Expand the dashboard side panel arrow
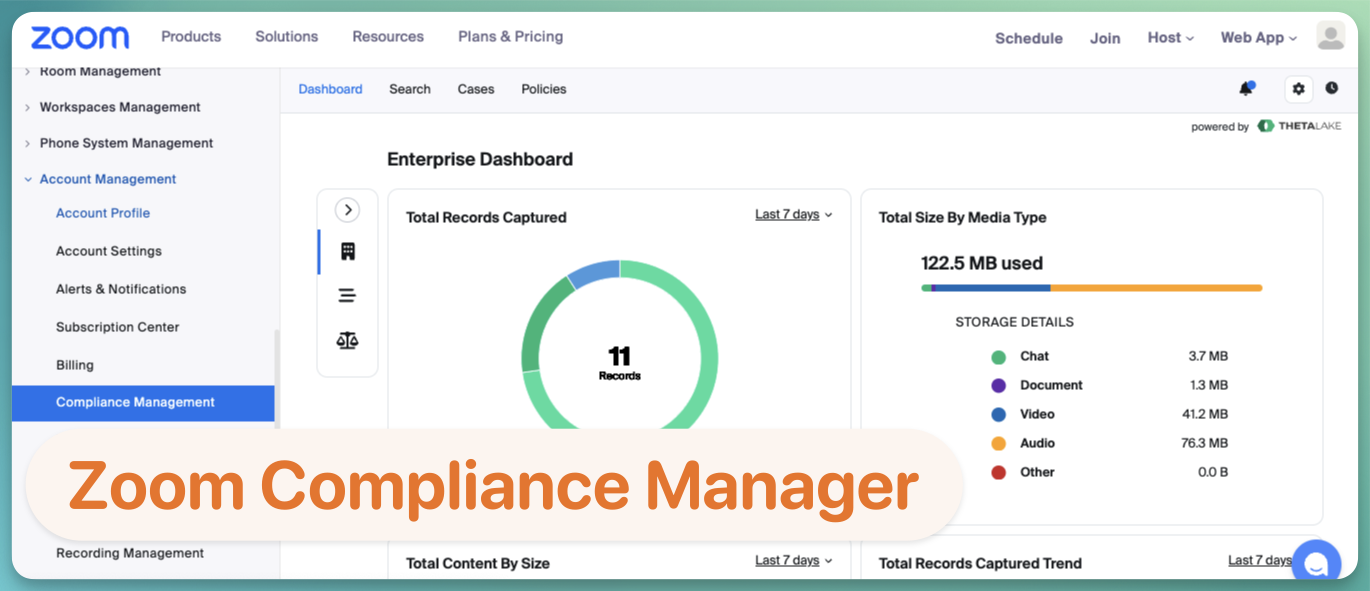This screenshot has width=1370, height=591. pyautogui.click(x=347, y=210)
